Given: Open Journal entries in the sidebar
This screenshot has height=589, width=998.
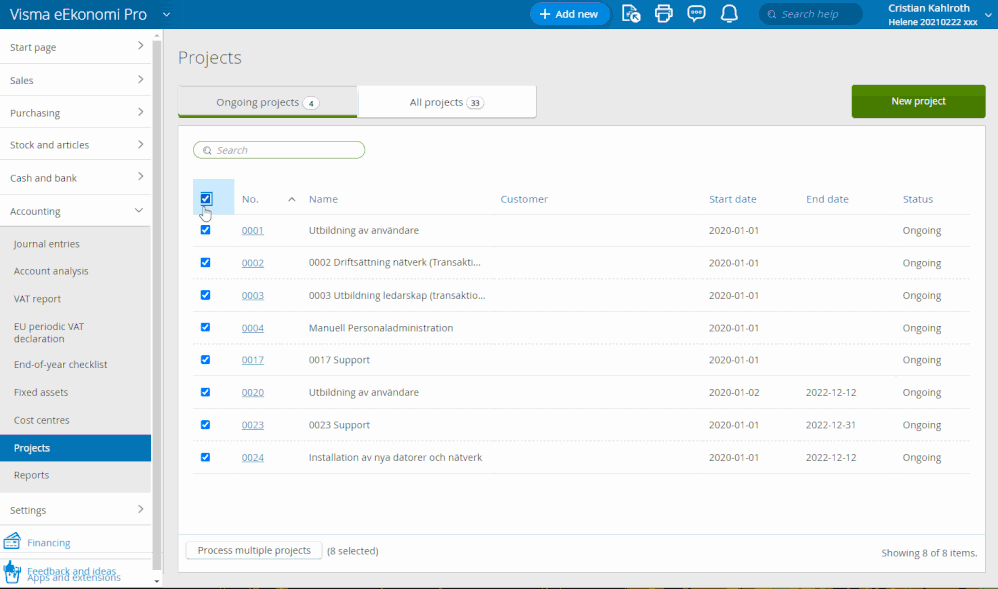Looking at the screenshot, I should point(47,244).
